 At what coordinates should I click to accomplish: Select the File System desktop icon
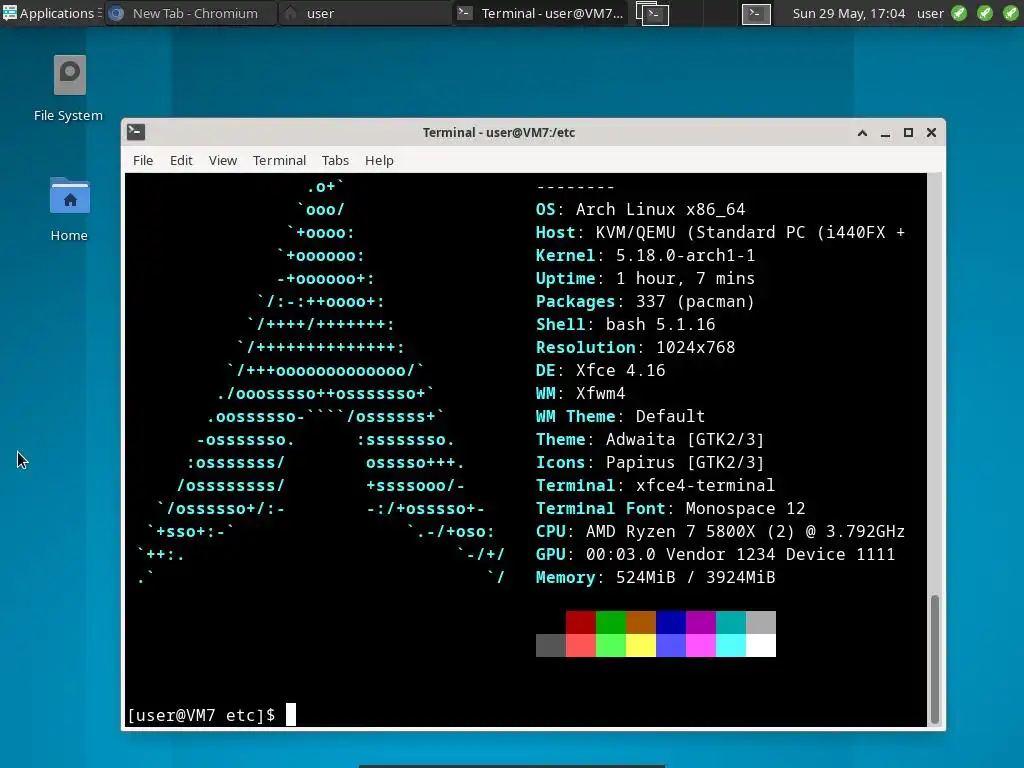click(69, 88)
